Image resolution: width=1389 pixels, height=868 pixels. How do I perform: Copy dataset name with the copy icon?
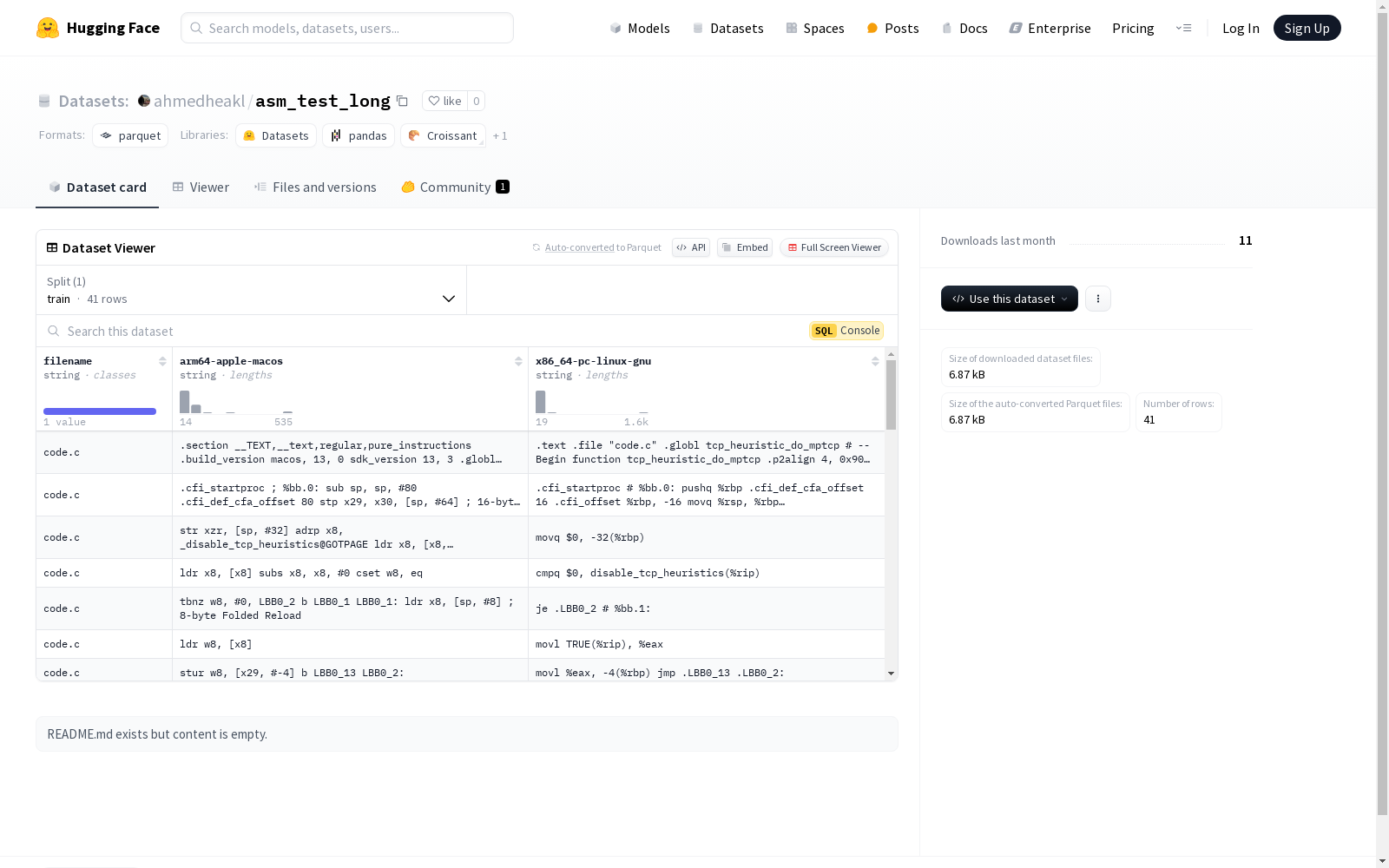(402, 101)
